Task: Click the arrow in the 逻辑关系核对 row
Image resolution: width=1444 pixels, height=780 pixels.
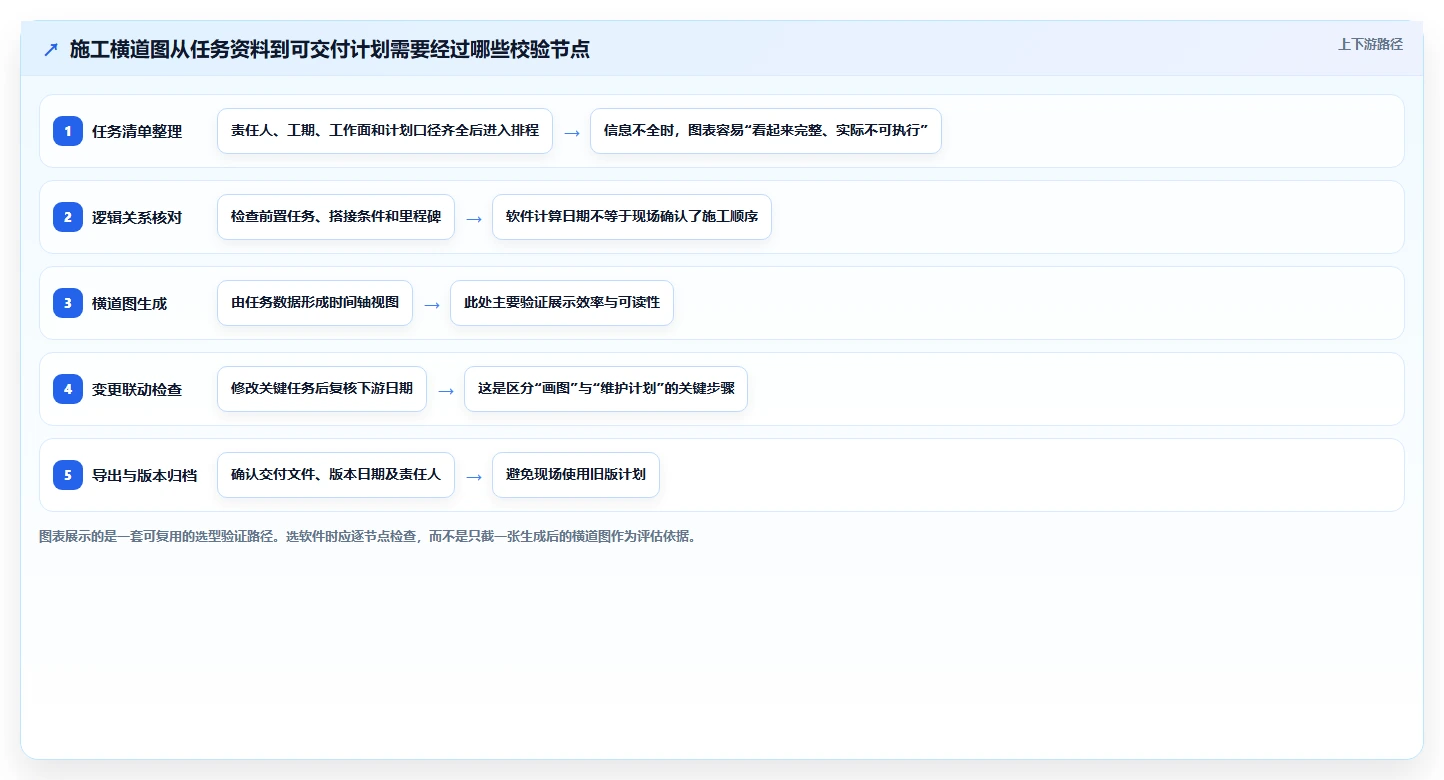Action: click(474, 218)
